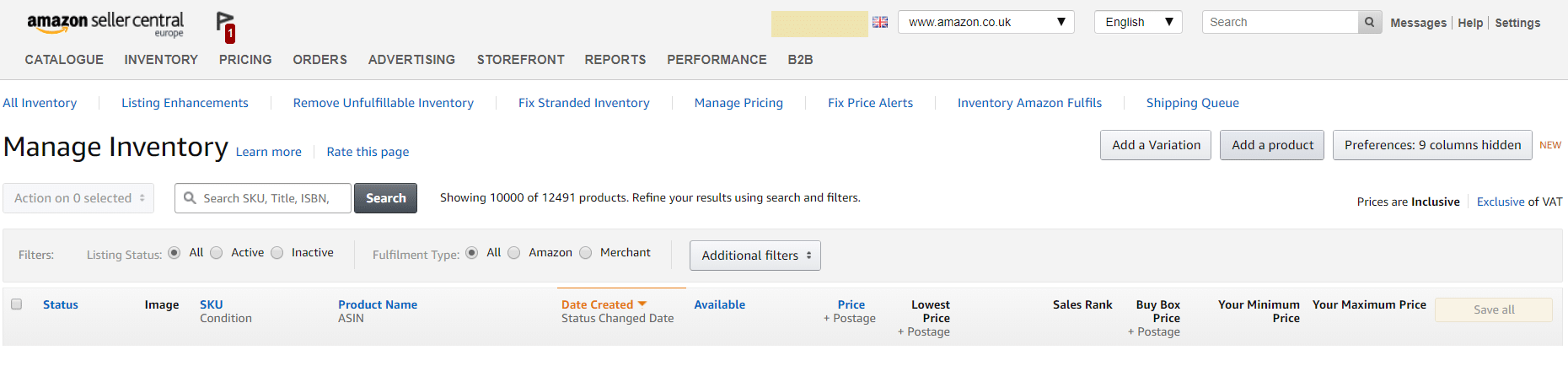Image resolution: width=1568 pixels, height=366 pixels.
Task: Open the REPORTS menu
Action: (x=615, y=60)
